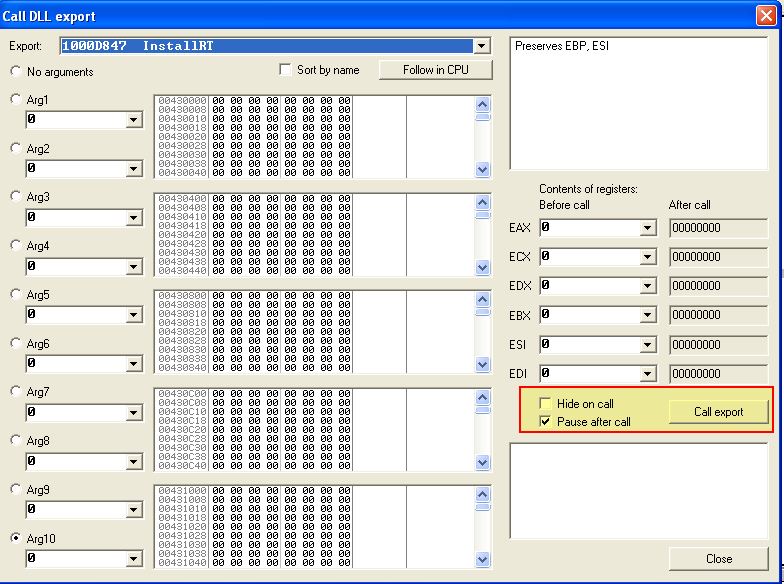
Task: Check the Hide on call option
Action: coord(545,404)
